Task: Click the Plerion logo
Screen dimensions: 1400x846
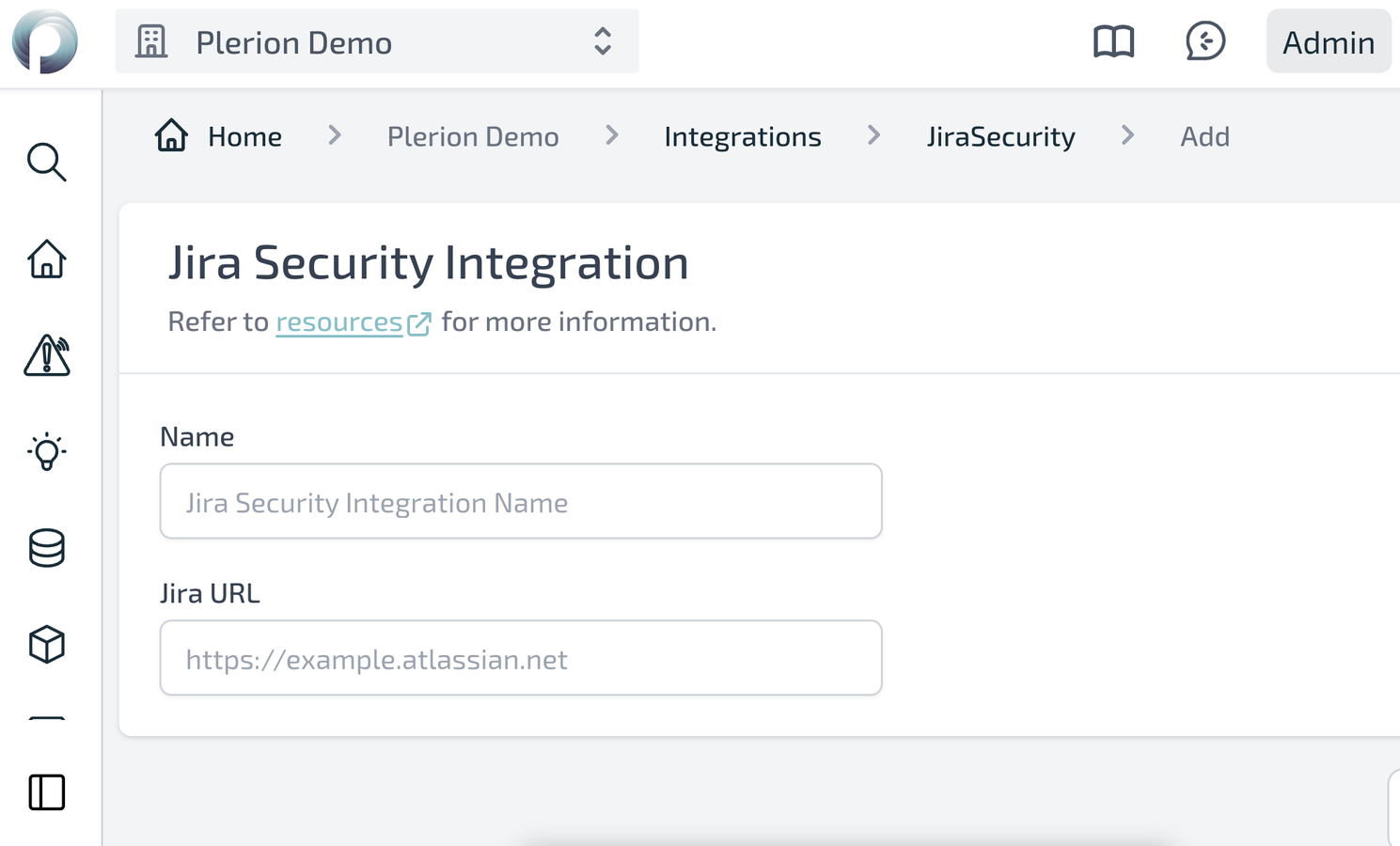Action: (45, 41)
